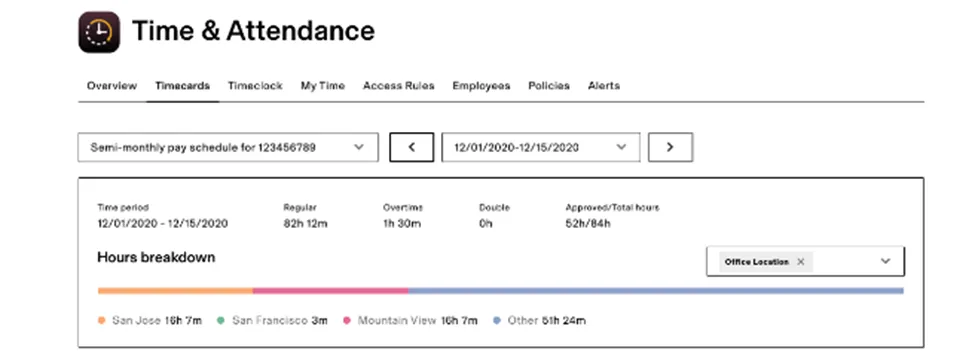This screenshot has width=975, height=363.
Task: Click the San Francisco green legend dot
Action: tap(221, 321)
